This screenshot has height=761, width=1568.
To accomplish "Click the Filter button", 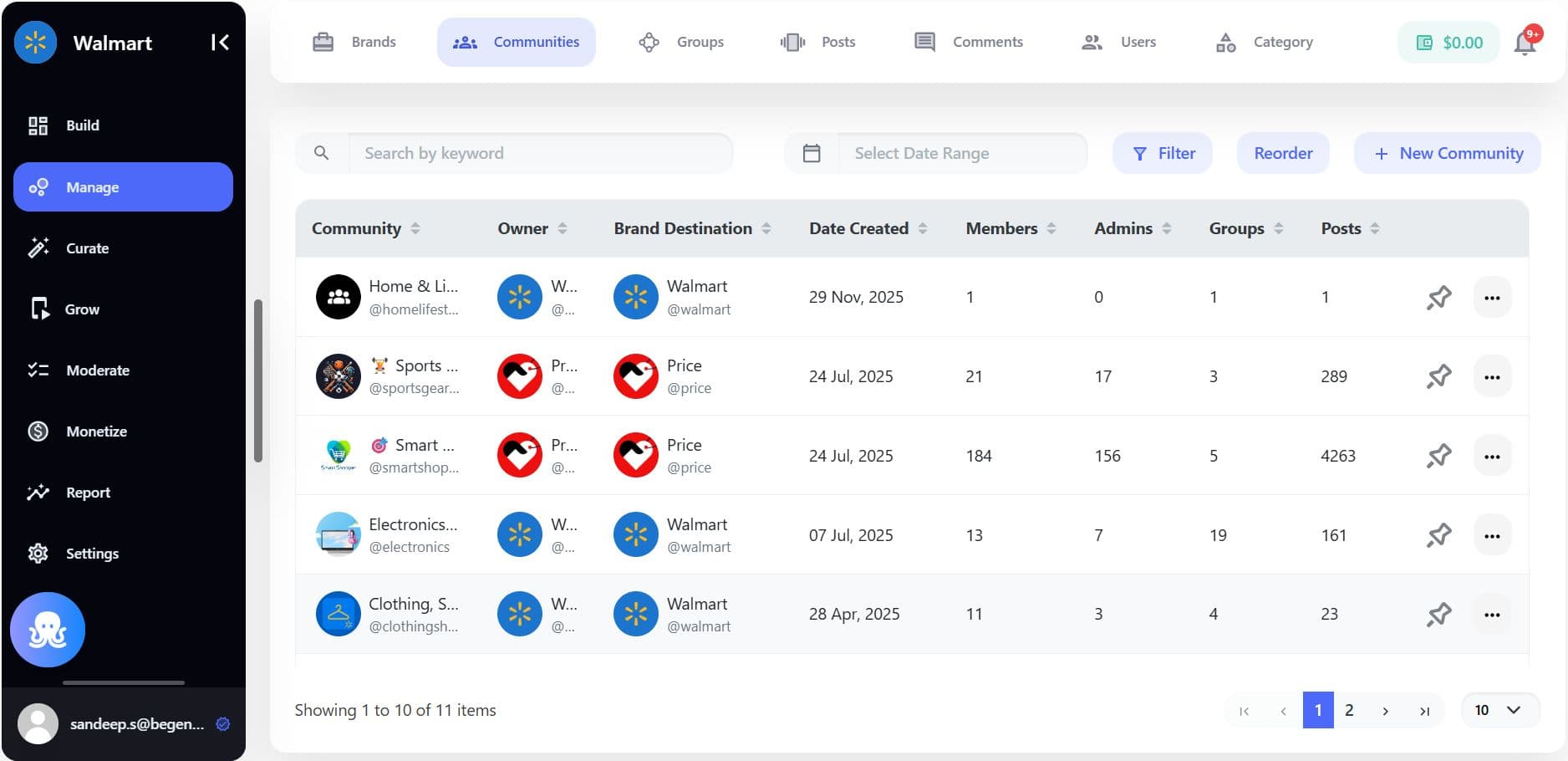I will [1163, 153].
